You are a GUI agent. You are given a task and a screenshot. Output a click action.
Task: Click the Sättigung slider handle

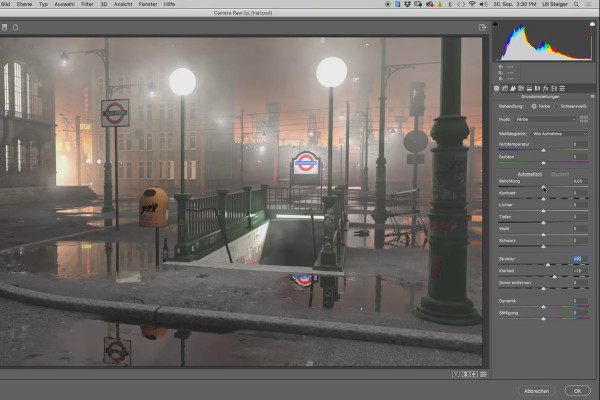pos(543,319)
